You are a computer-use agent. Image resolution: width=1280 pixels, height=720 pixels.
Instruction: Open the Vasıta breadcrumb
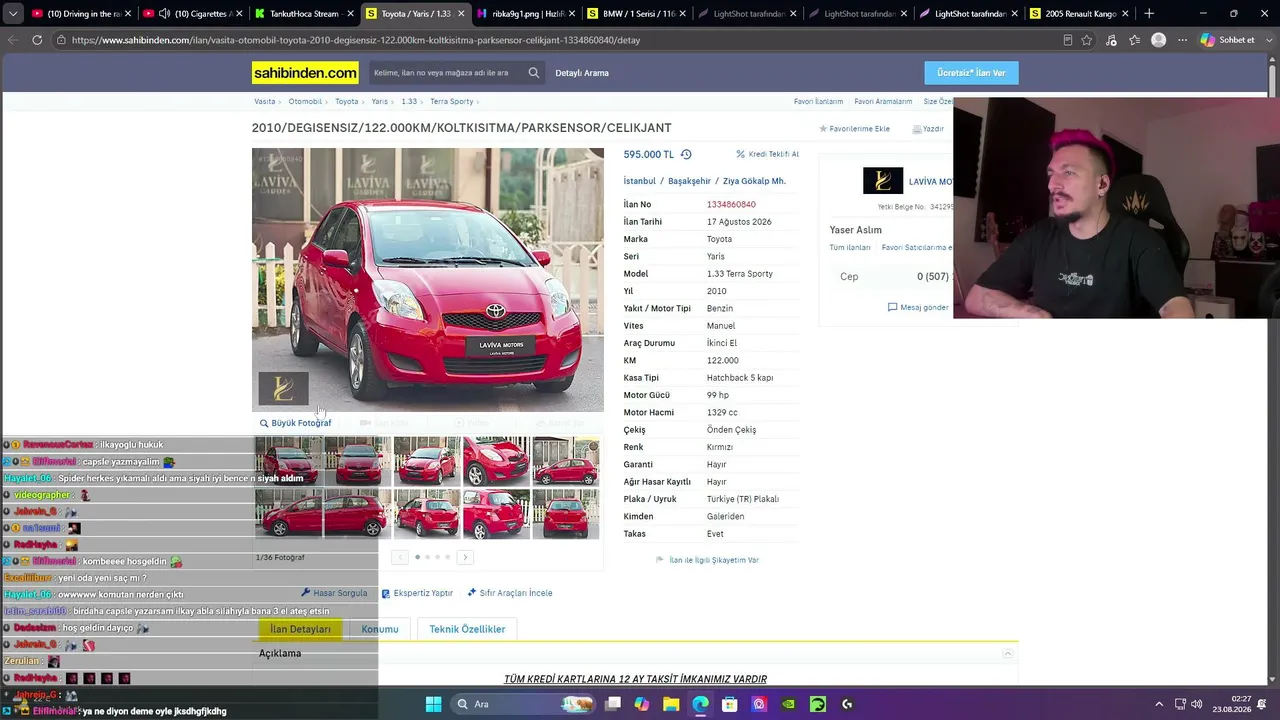pyautogui.click(x=264, y=102)
